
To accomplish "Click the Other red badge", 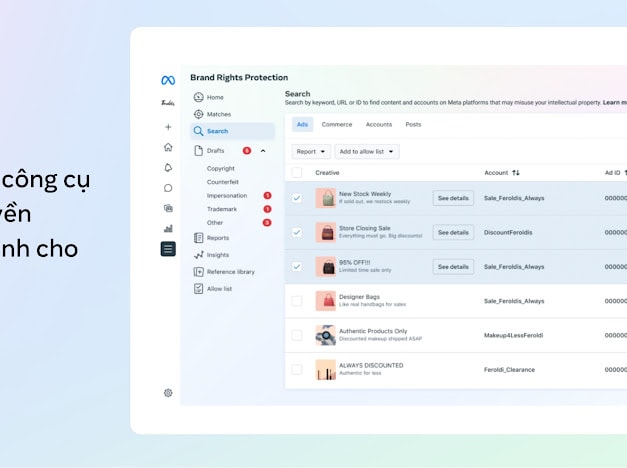I will [267, 222].
